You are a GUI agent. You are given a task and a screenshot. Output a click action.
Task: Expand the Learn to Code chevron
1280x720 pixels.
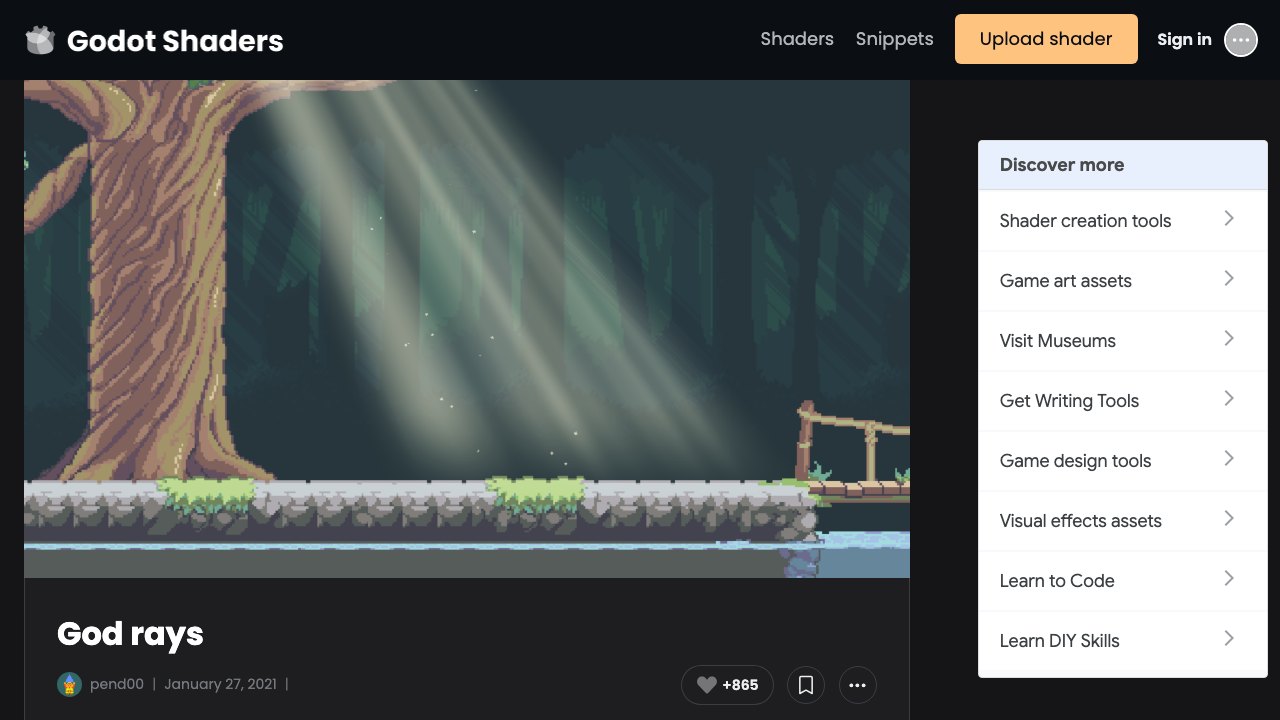pos(1230,578)
